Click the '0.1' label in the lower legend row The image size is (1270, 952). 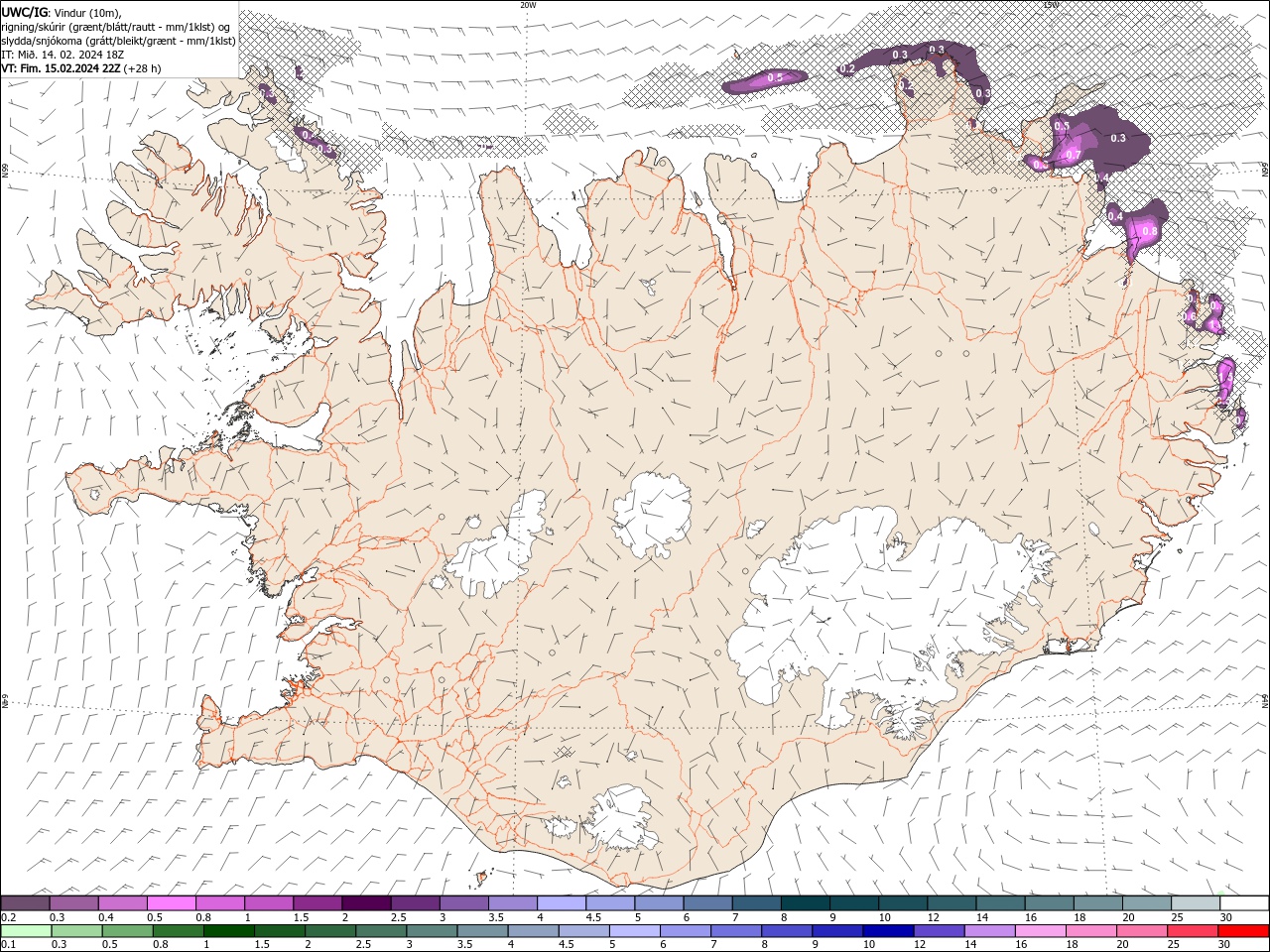(x=8, y=945)
